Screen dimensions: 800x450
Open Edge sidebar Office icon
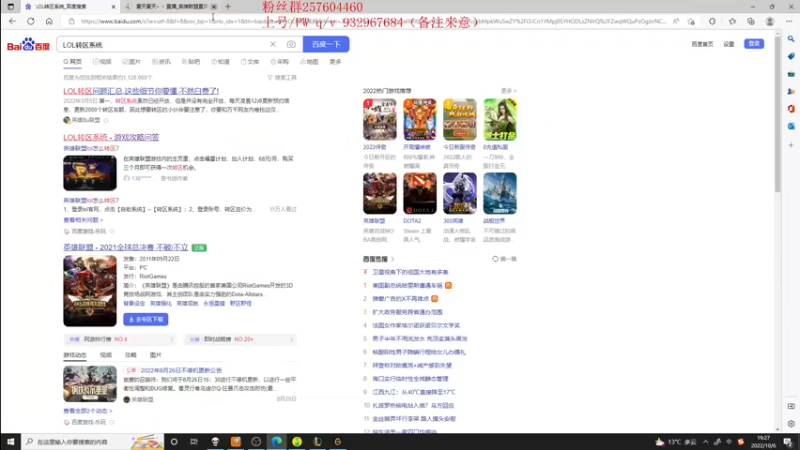point(791,109)
